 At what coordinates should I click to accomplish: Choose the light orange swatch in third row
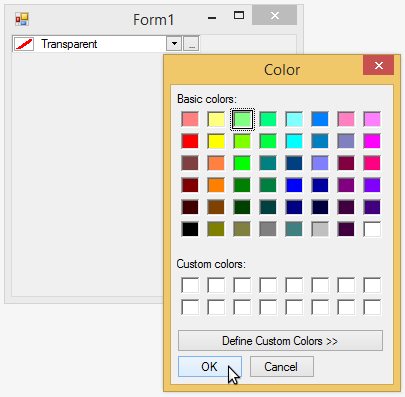click(x=216, y=163)
